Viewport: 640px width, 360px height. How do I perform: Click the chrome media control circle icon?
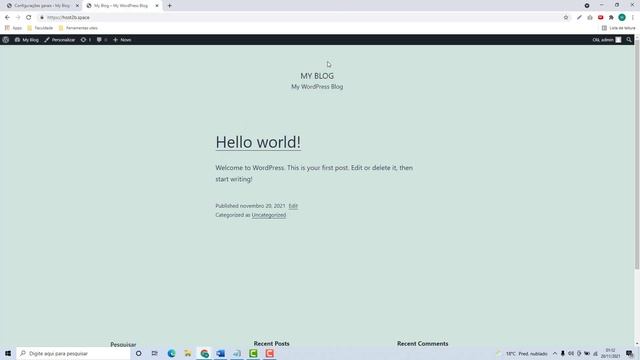(587, 6)
